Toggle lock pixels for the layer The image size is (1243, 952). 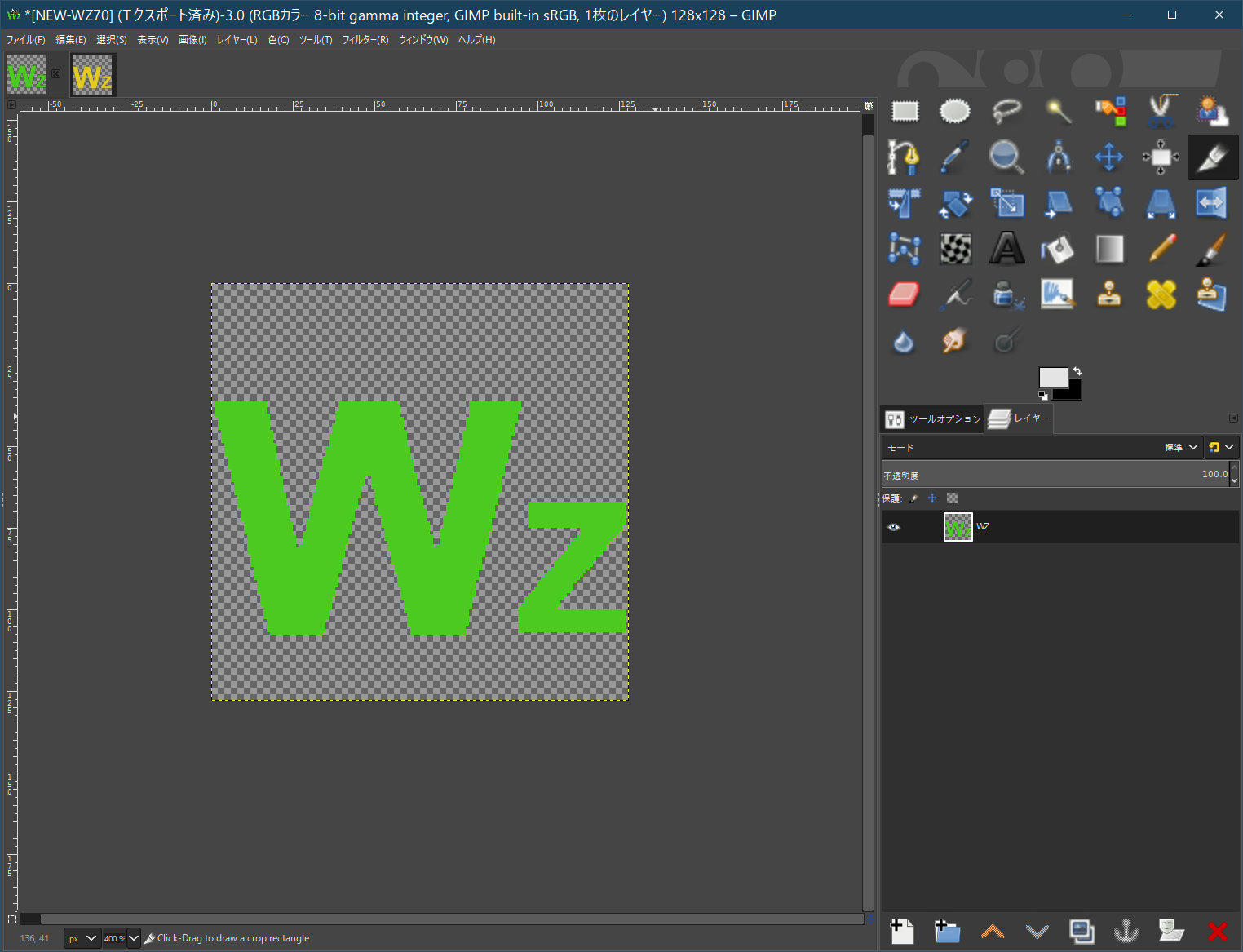[x=913, y=498]
